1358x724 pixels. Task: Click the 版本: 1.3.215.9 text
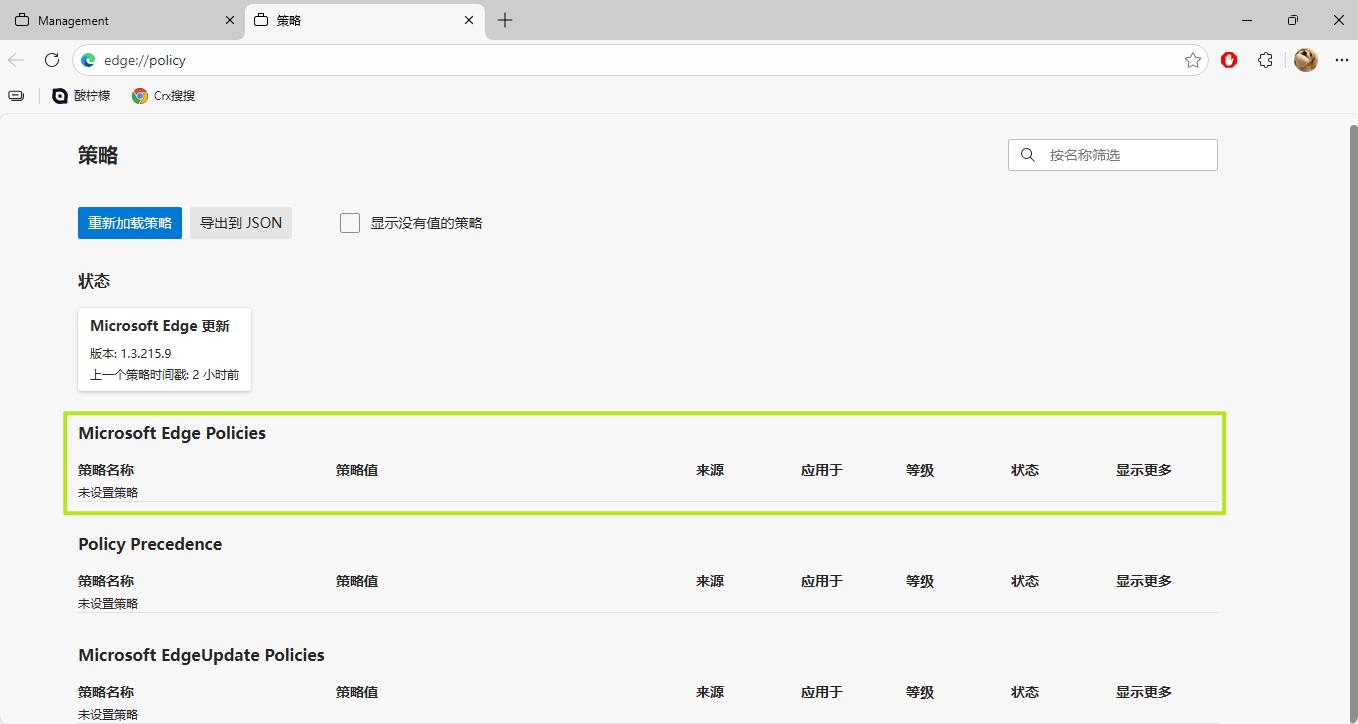point(131,353)
